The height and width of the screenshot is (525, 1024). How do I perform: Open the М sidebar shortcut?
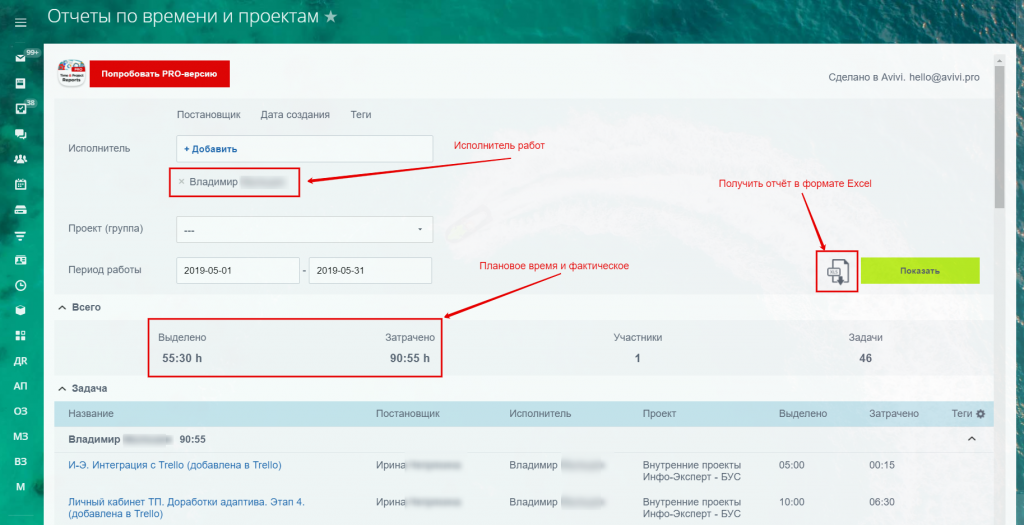click(x=20, y=486)
